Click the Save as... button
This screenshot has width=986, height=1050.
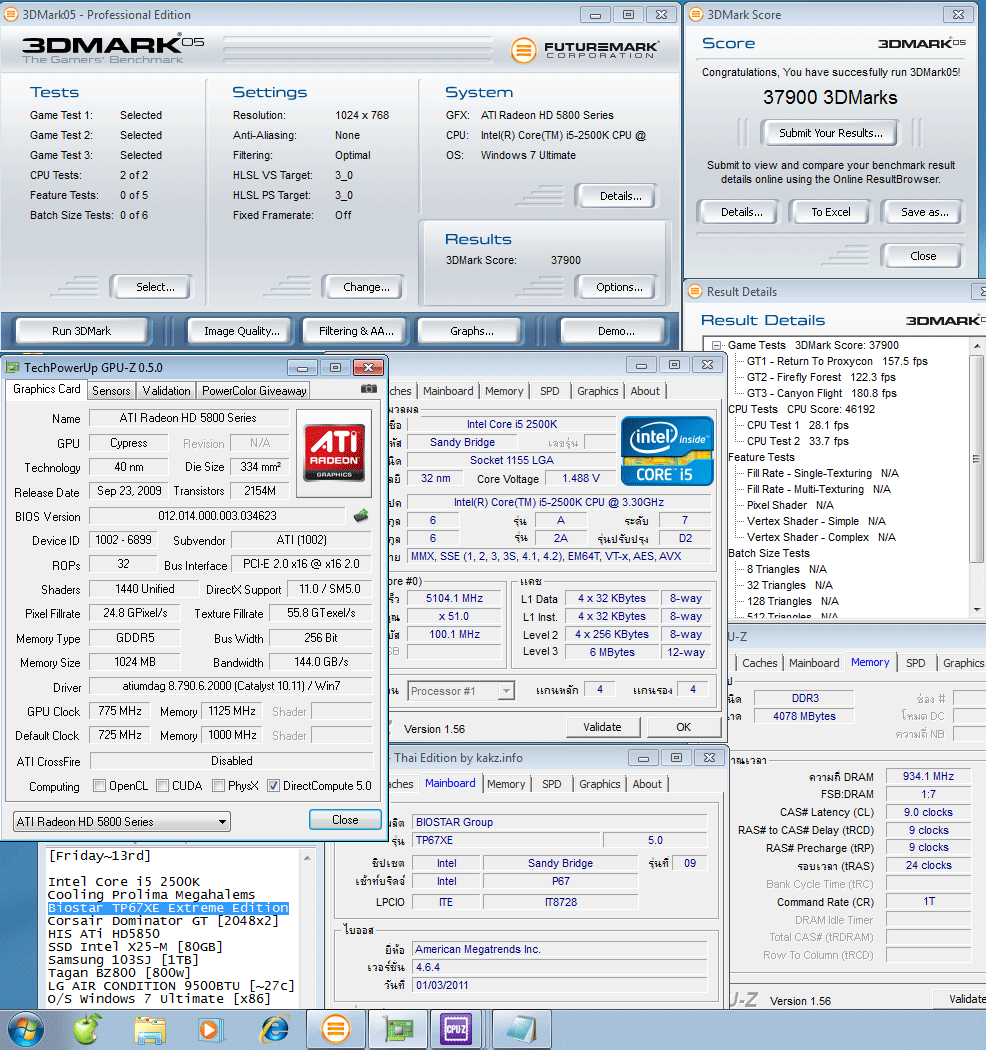point(924,212)
